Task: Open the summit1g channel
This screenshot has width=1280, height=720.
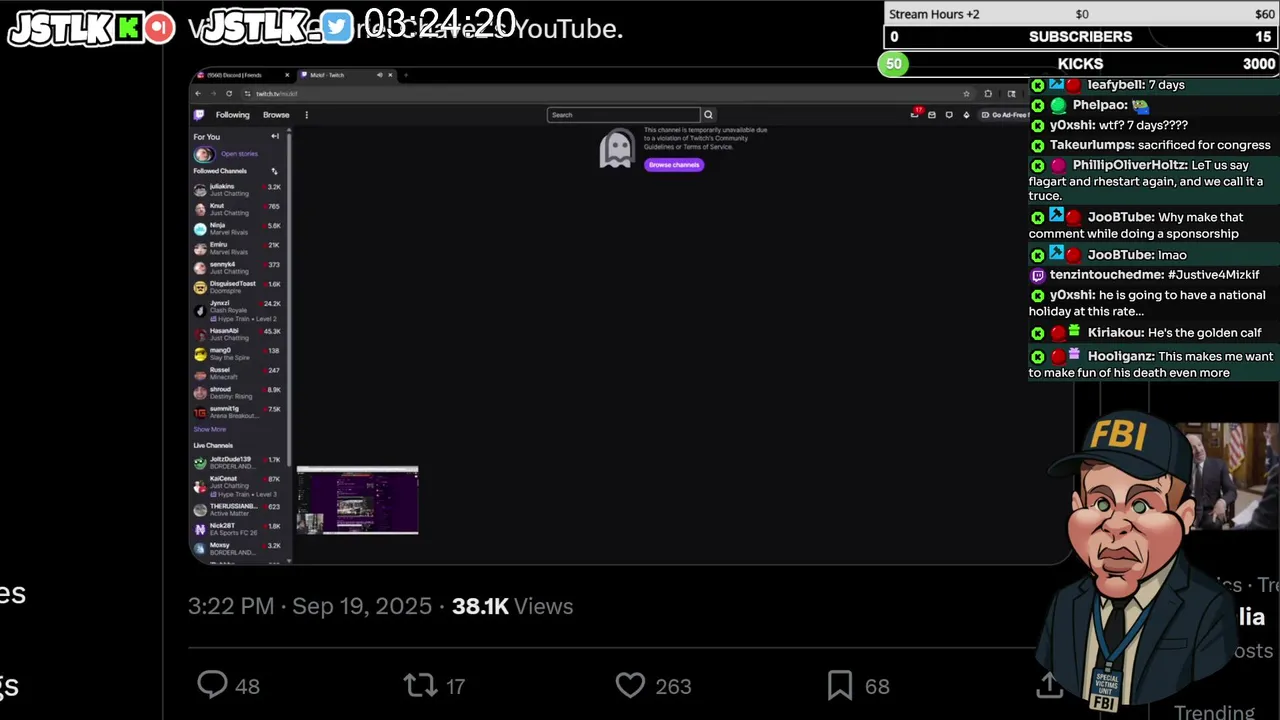Action: point(238,411)
